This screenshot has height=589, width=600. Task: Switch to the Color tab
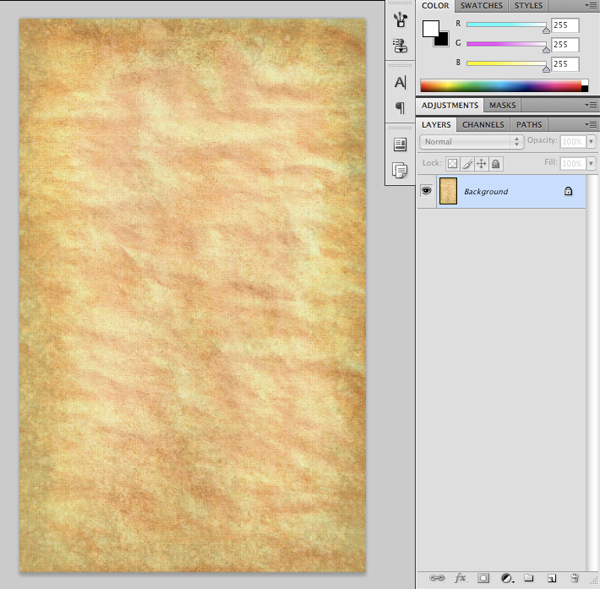(435, 6)
